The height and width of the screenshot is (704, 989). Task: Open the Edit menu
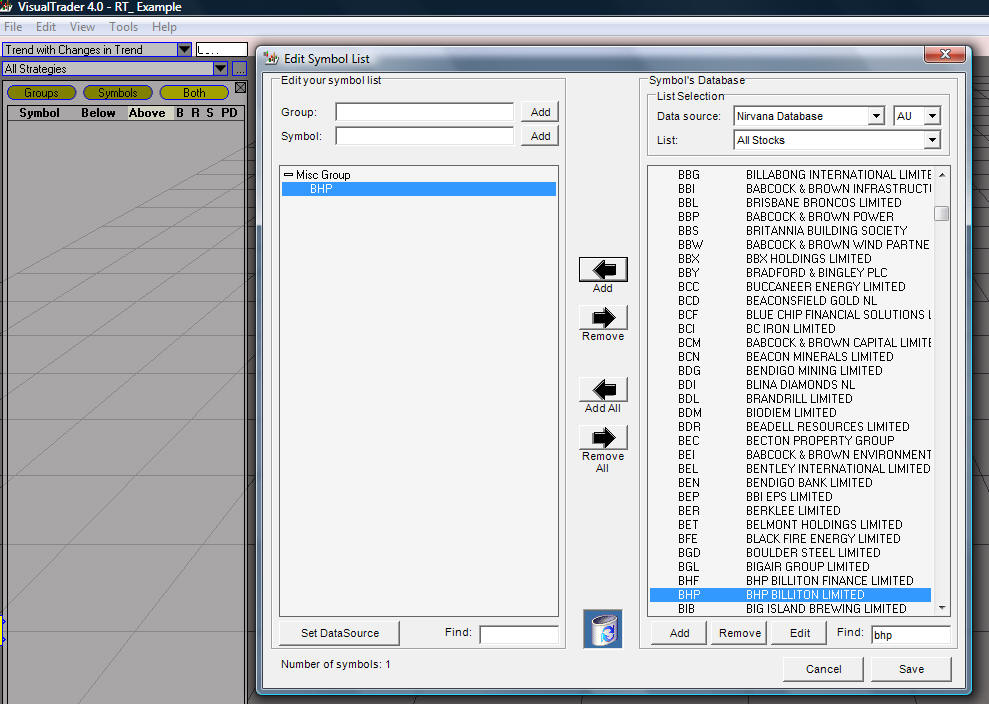(x=45, y=27)
